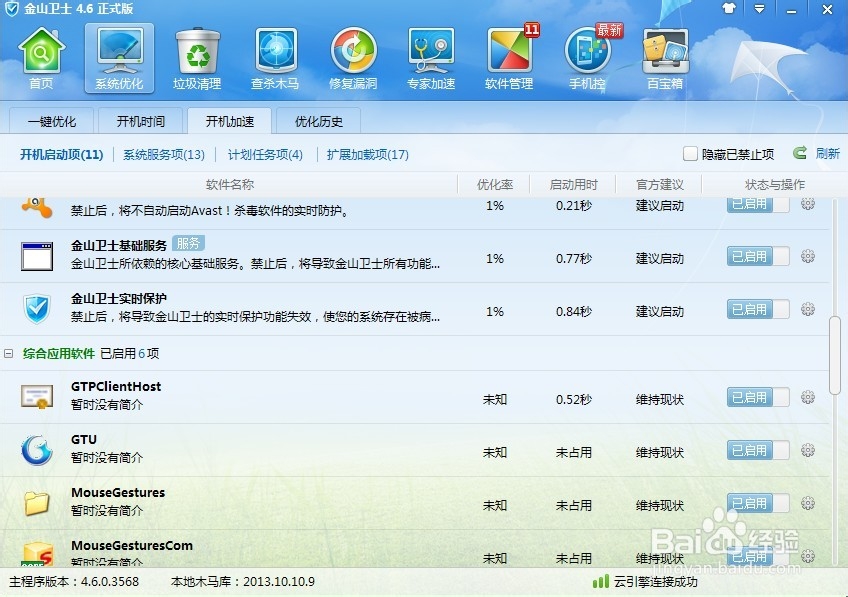
Task: Click the 本地木马库：2013.10.10.9 status text
Action: pyautogui.click(x=243, y=582)
